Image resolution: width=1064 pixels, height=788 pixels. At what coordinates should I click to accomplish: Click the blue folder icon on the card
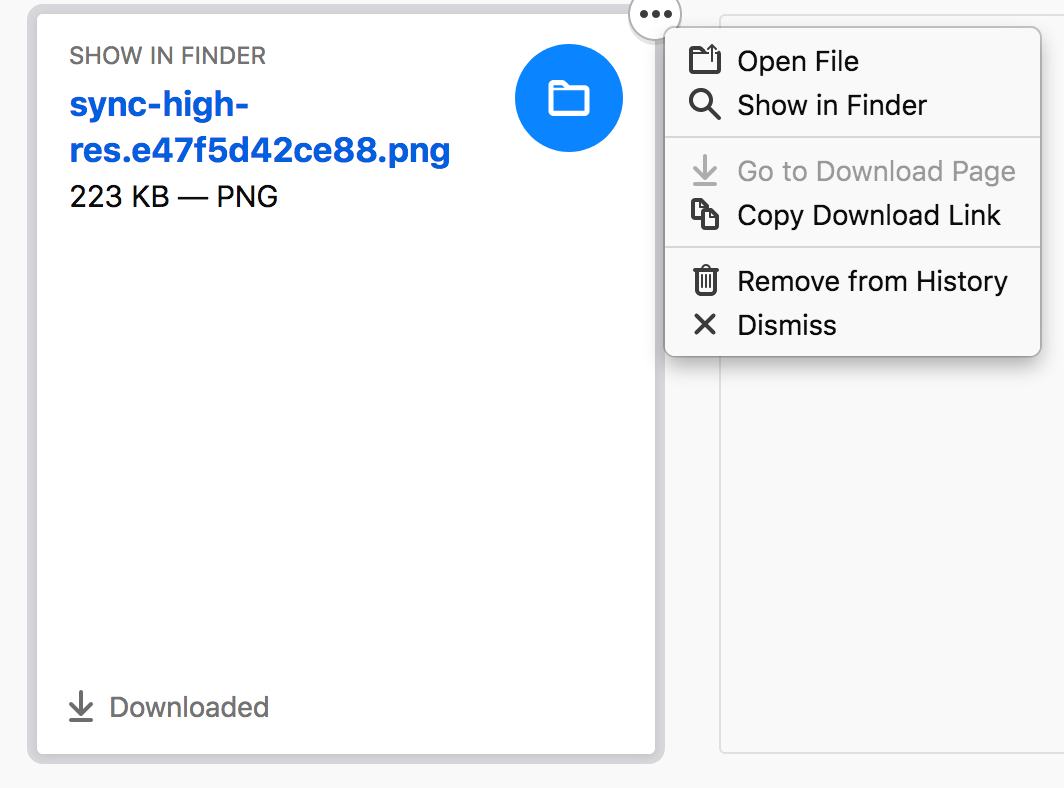pyautogui.click(x=569, y=98)
